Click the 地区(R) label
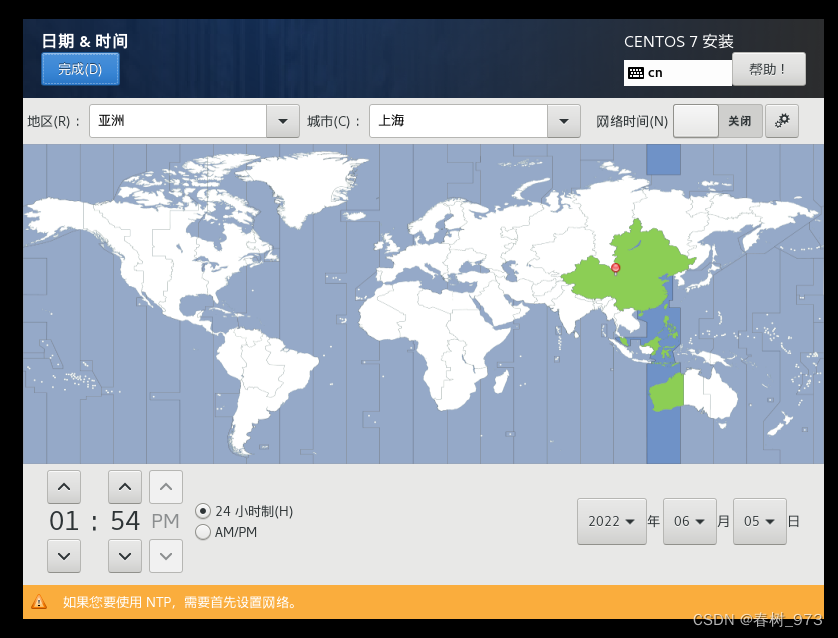 (x=53, y=121)
